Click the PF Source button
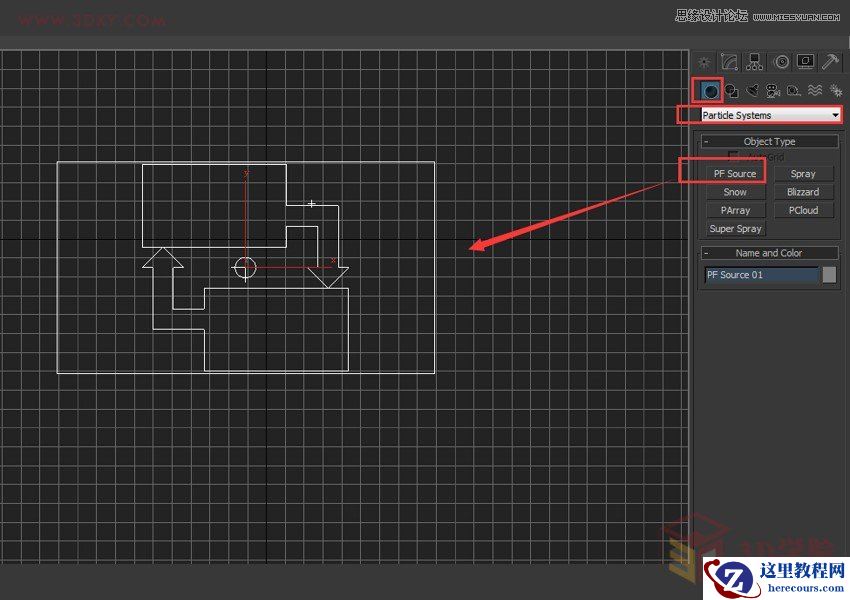850x600 pixels. 735,172
